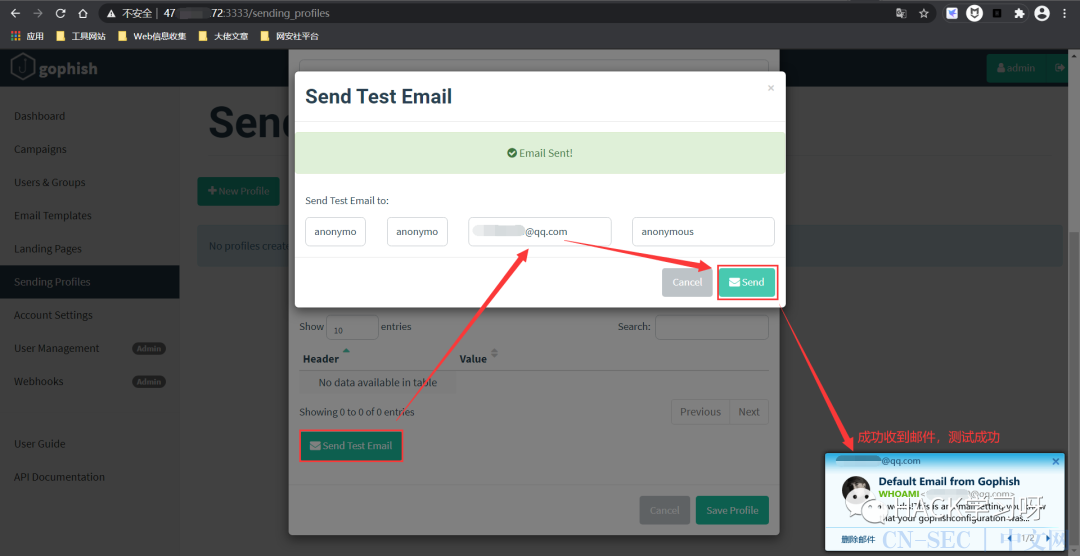Click the Send button in the test email dialog
The image size is (1080, 556).
coord(746,282)
